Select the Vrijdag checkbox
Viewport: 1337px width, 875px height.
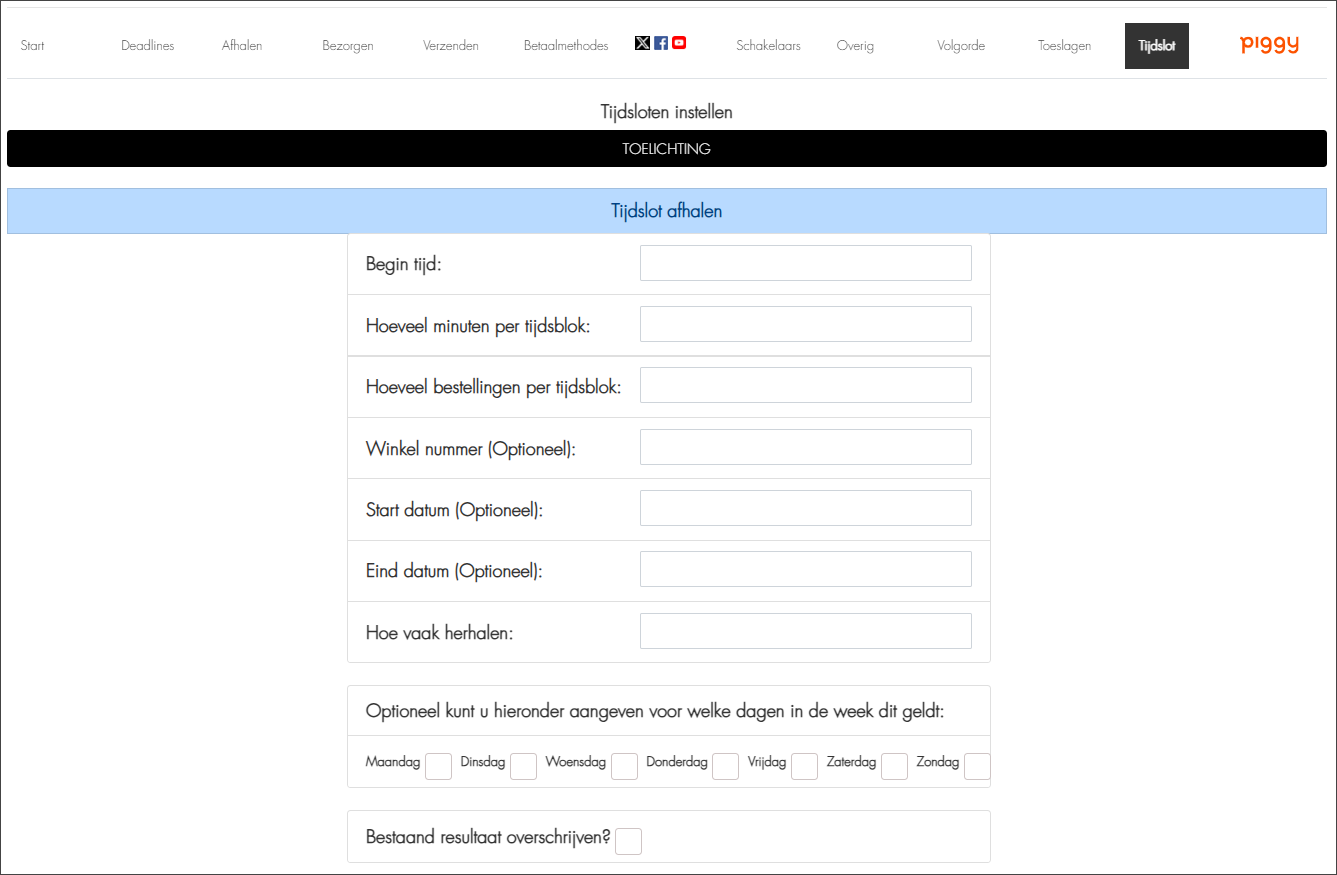coord(804,766)
